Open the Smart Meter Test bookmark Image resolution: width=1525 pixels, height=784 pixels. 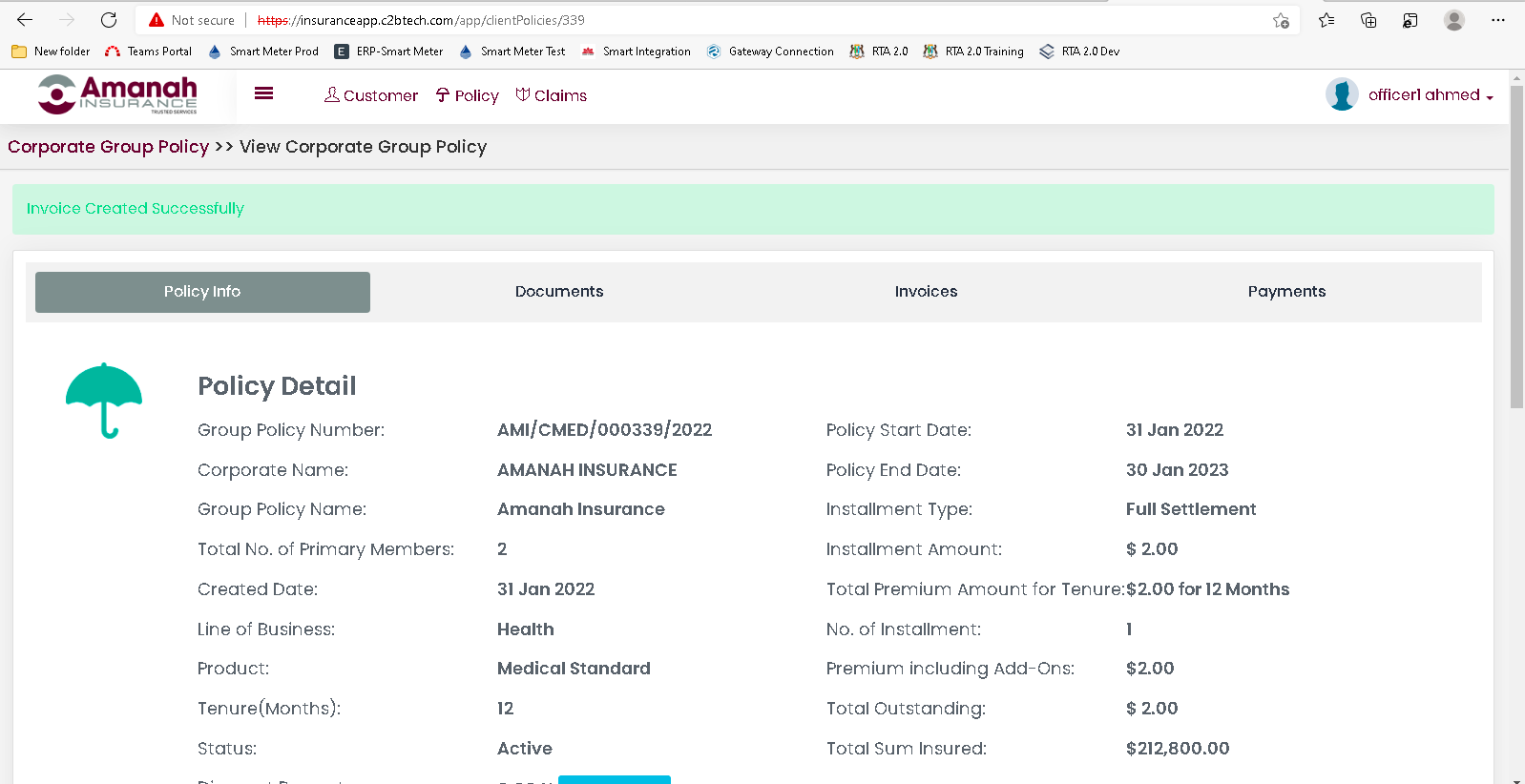coord(512,52)
